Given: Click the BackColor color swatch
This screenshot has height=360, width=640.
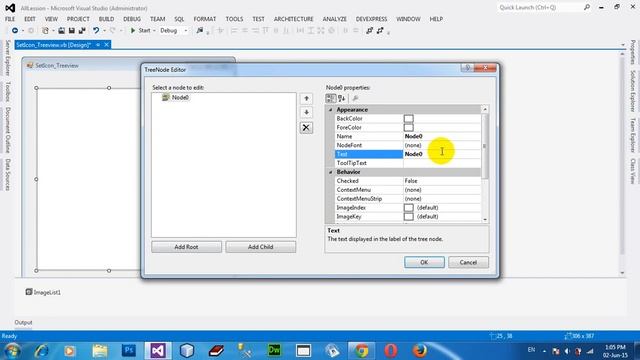Looking at the screenshot, I should click(x=409, y=119).
